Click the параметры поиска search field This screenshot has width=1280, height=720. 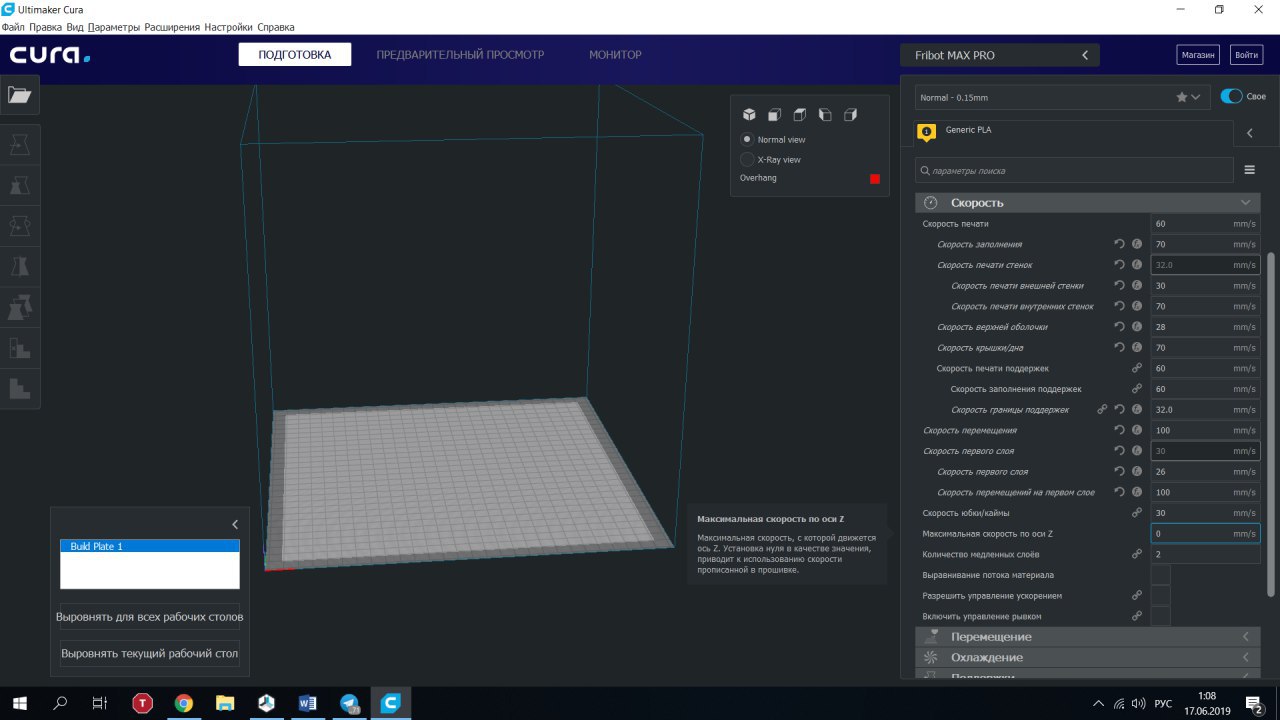point(1074,170)
